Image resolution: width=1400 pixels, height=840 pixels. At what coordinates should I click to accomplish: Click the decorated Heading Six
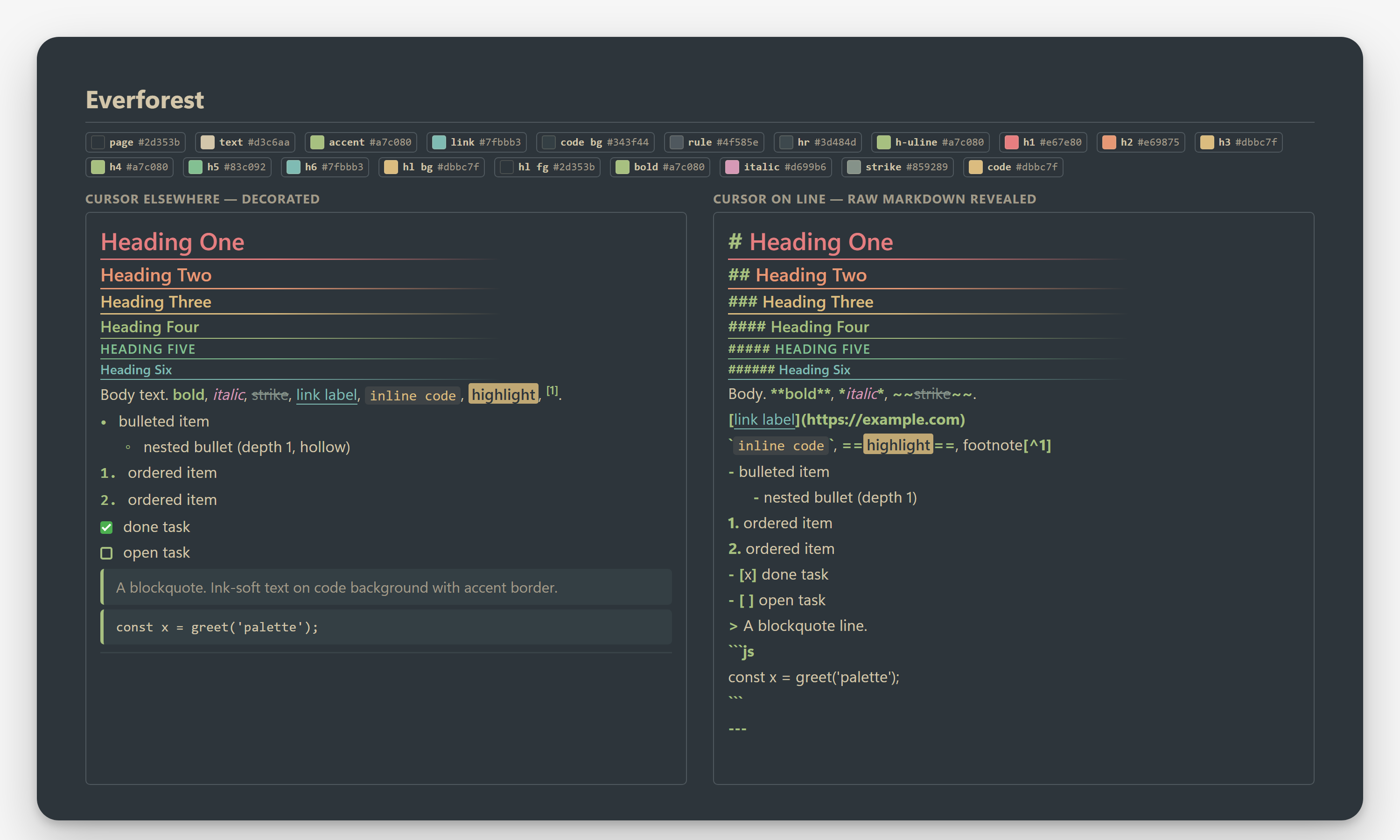coord(136,370)
